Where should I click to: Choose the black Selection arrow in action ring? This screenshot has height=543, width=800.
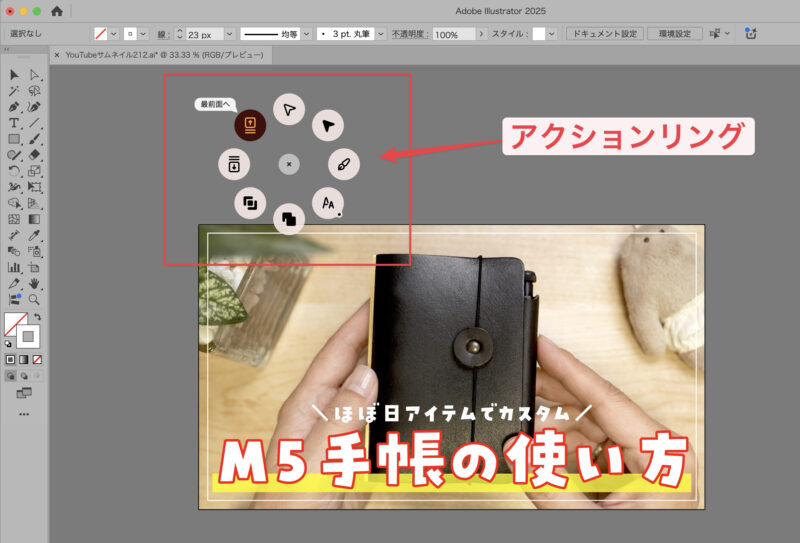(328, 125)
